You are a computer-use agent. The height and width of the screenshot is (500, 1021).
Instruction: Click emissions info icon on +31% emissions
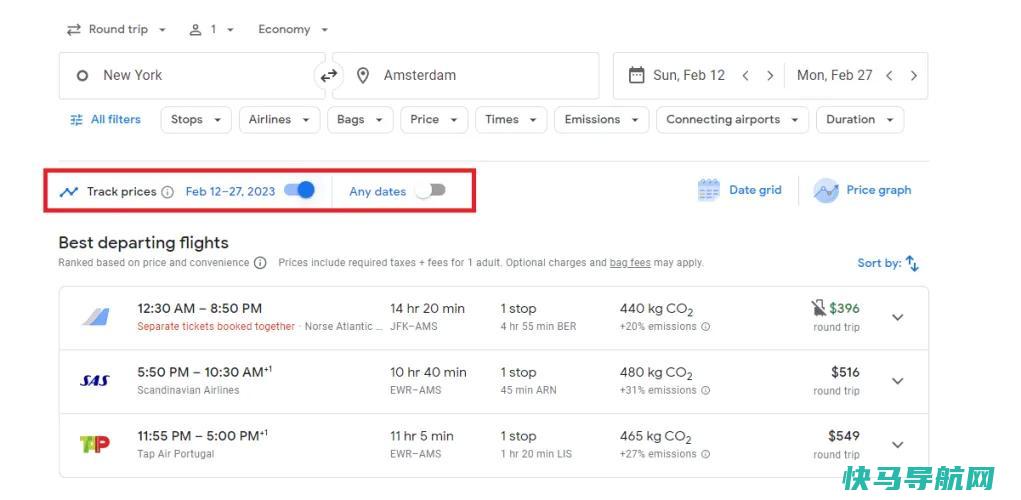point(706,391)
